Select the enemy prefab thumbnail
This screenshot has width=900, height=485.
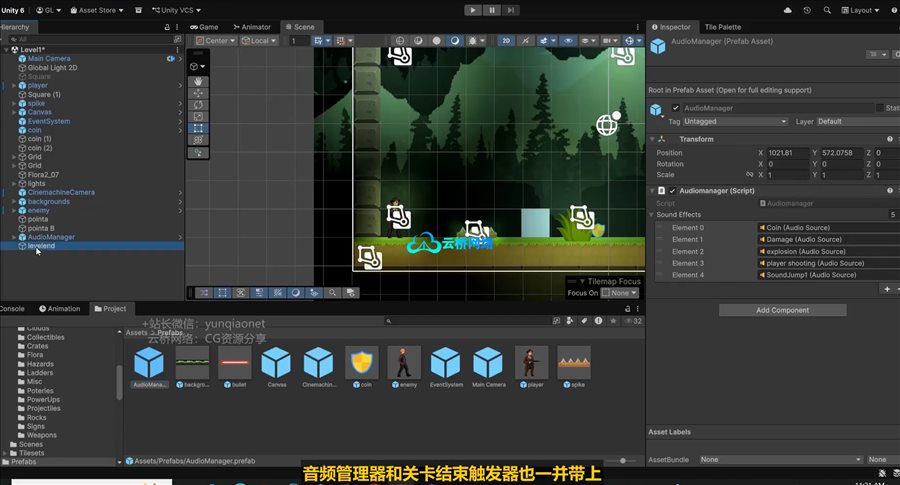click(402, 363)
